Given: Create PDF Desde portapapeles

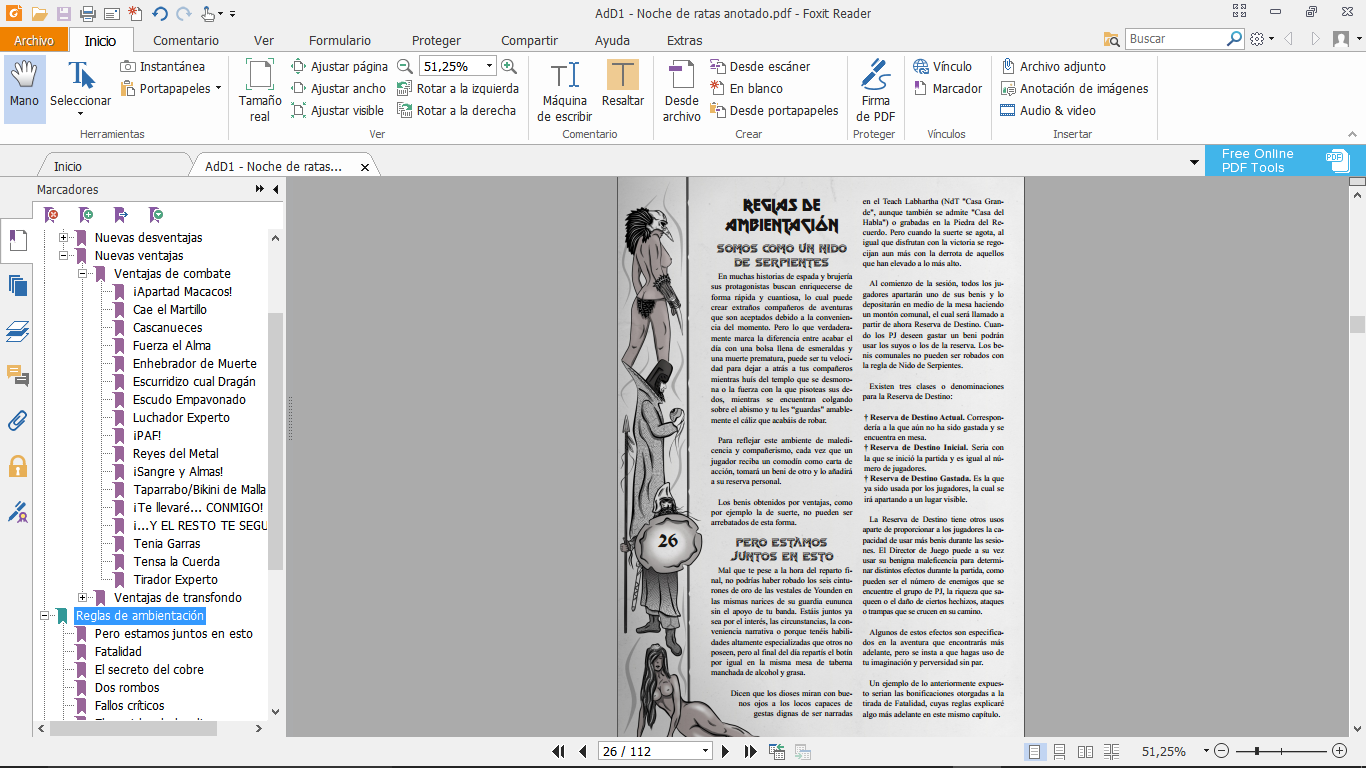Looking at the screenshot, I should click(775, 110).
